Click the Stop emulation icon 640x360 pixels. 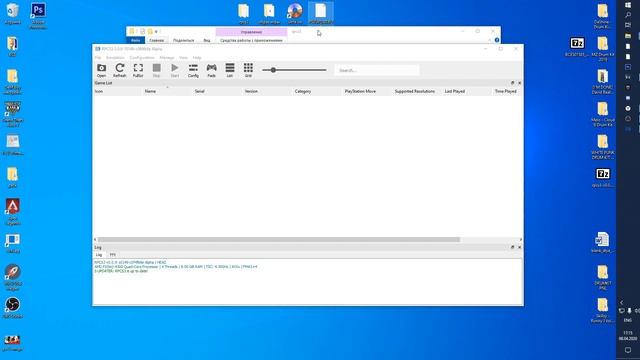click(x=156, y=70)
